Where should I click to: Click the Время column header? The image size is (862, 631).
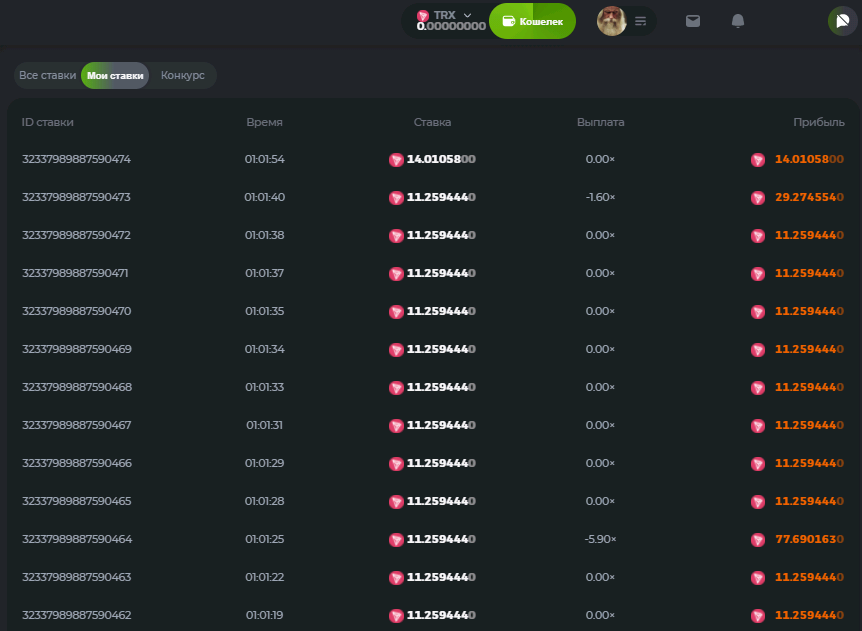click(264, 122)
